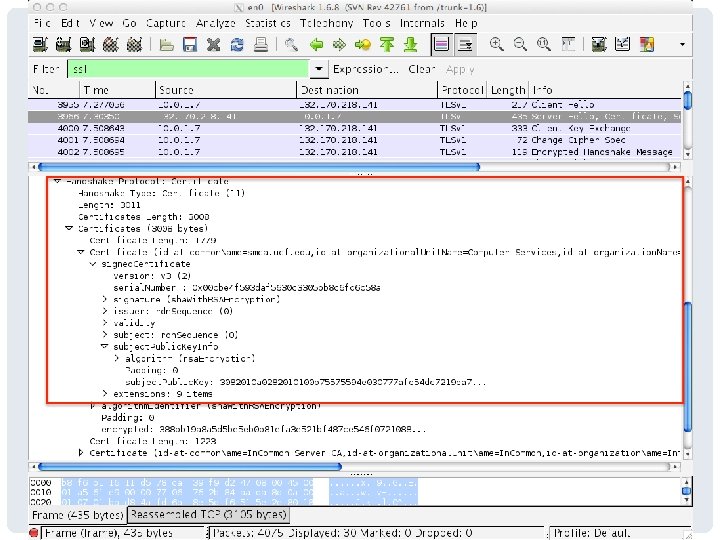The width and height of the screenshot is (720, 540).
Task: Select the subjectPublicKey value line
Action: tap(305, 382)
